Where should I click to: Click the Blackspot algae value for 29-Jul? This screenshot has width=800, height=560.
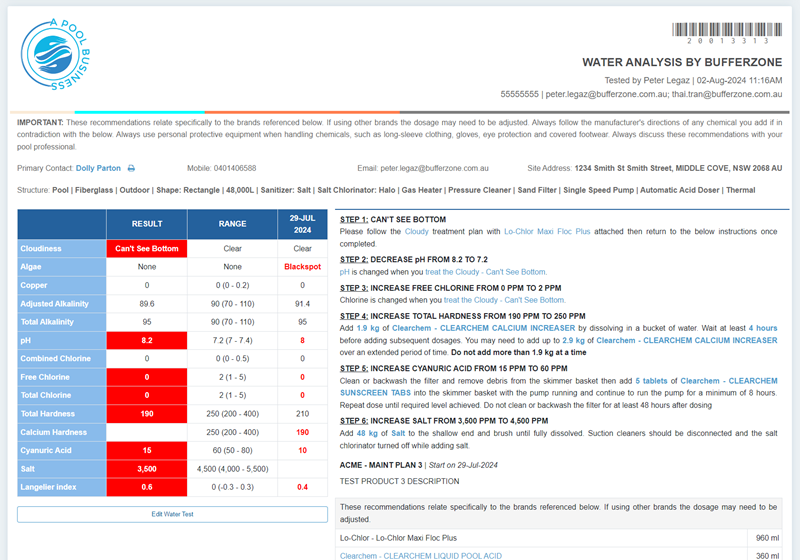pyautogui.click(x=303, y=267)
